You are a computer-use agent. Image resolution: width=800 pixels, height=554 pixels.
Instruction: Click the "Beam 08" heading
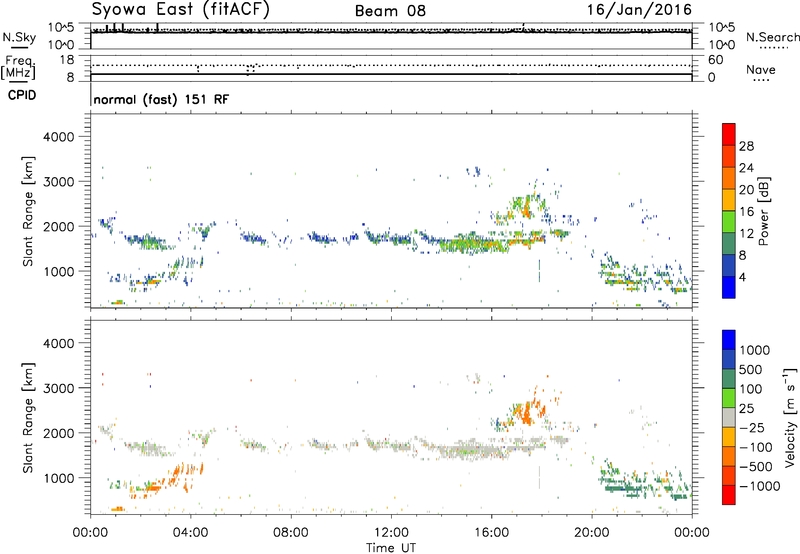point(390,11)
